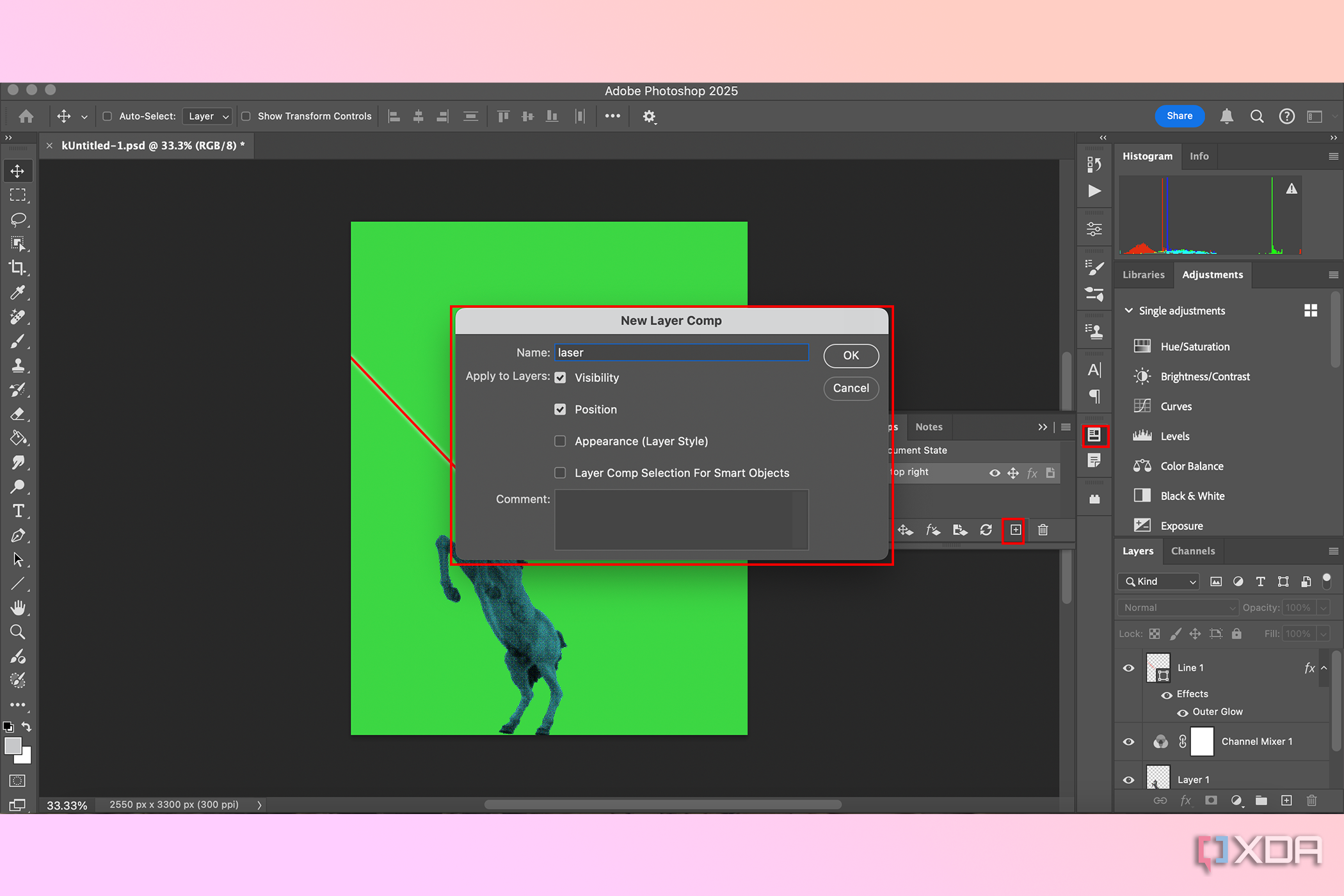Open the Opacity value dropdown
This screenshot has width=1344, height=896.
pyautogui.click(x=1324, y=608)
